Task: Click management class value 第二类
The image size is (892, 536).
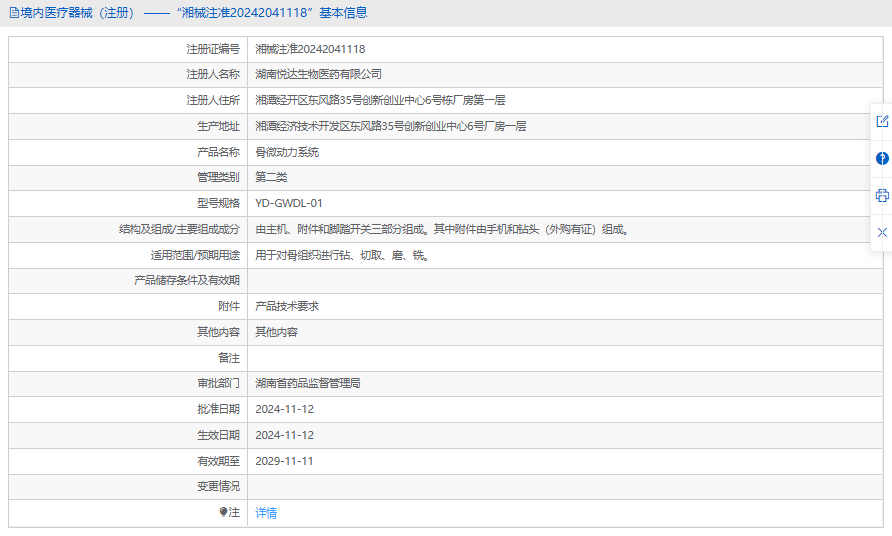Action: point(271,177)
